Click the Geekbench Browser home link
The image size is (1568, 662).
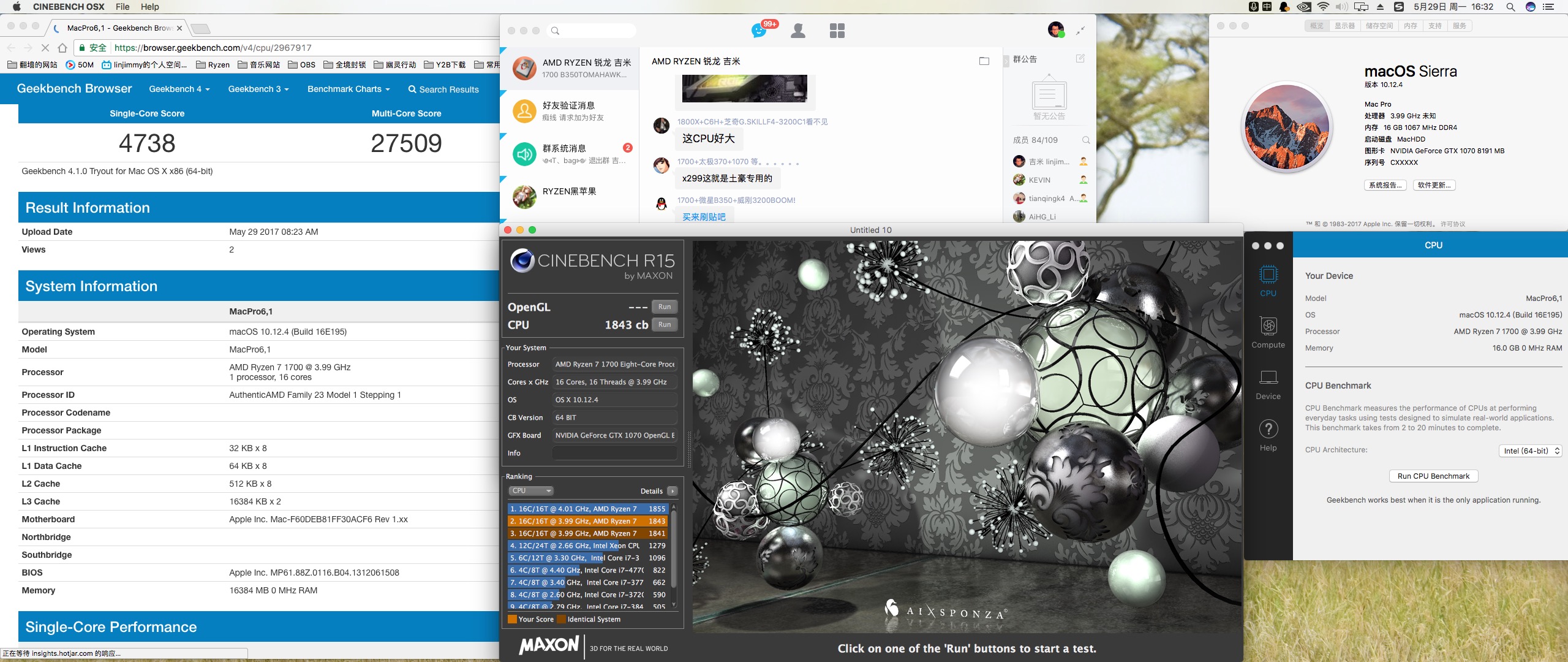(x=74, y=88)
